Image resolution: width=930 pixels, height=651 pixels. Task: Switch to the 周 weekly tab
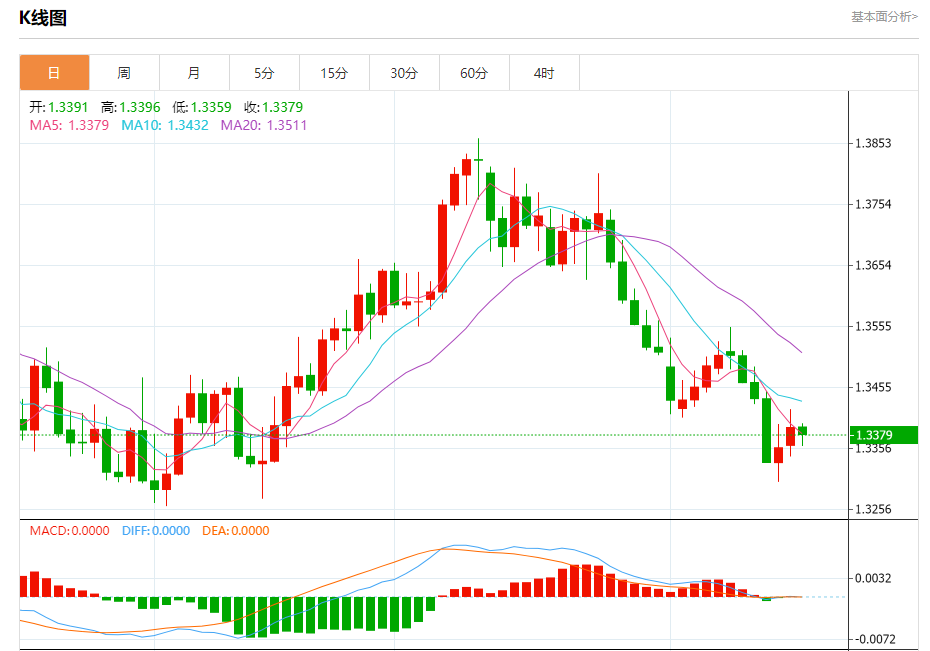click(x=124, y=73)
